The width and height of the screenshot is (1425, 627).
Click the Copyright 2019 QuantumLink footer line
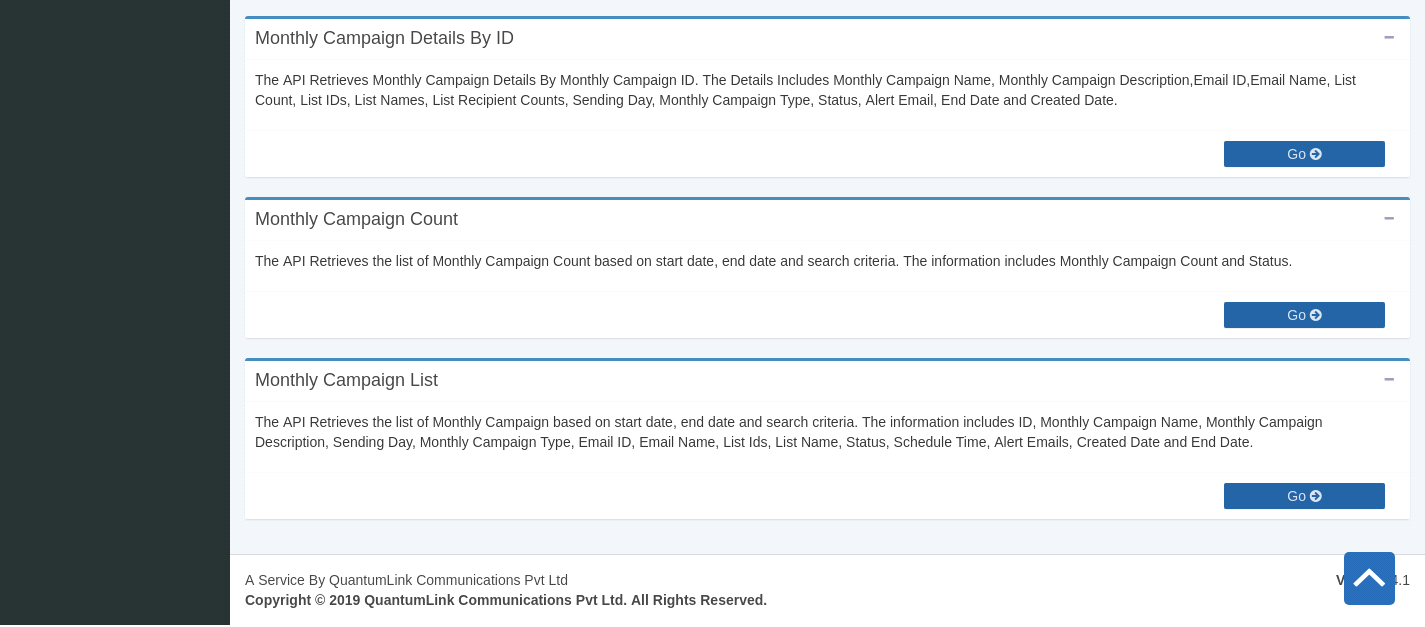(505, 600)
